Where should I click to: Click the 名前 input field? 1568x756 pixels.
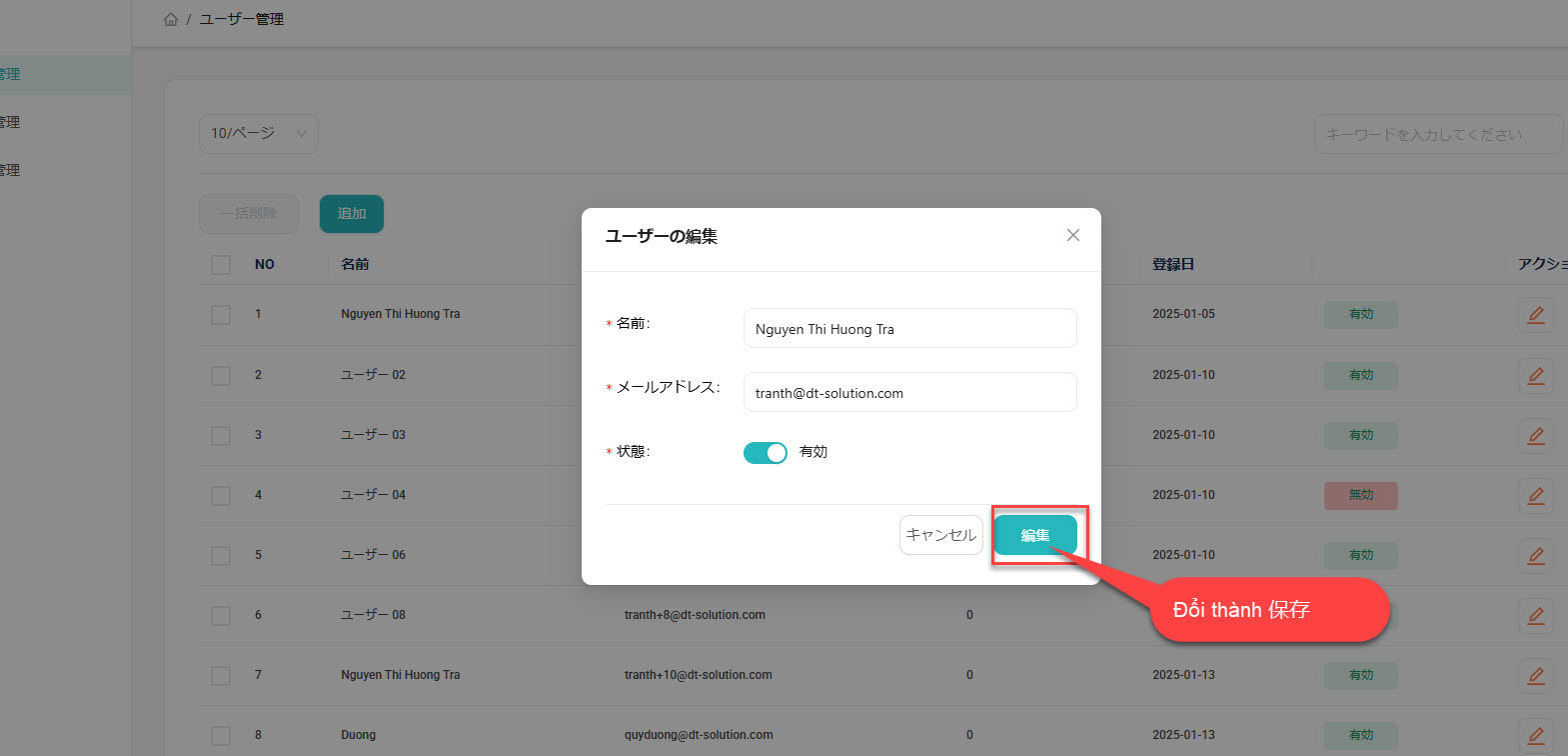909,329
